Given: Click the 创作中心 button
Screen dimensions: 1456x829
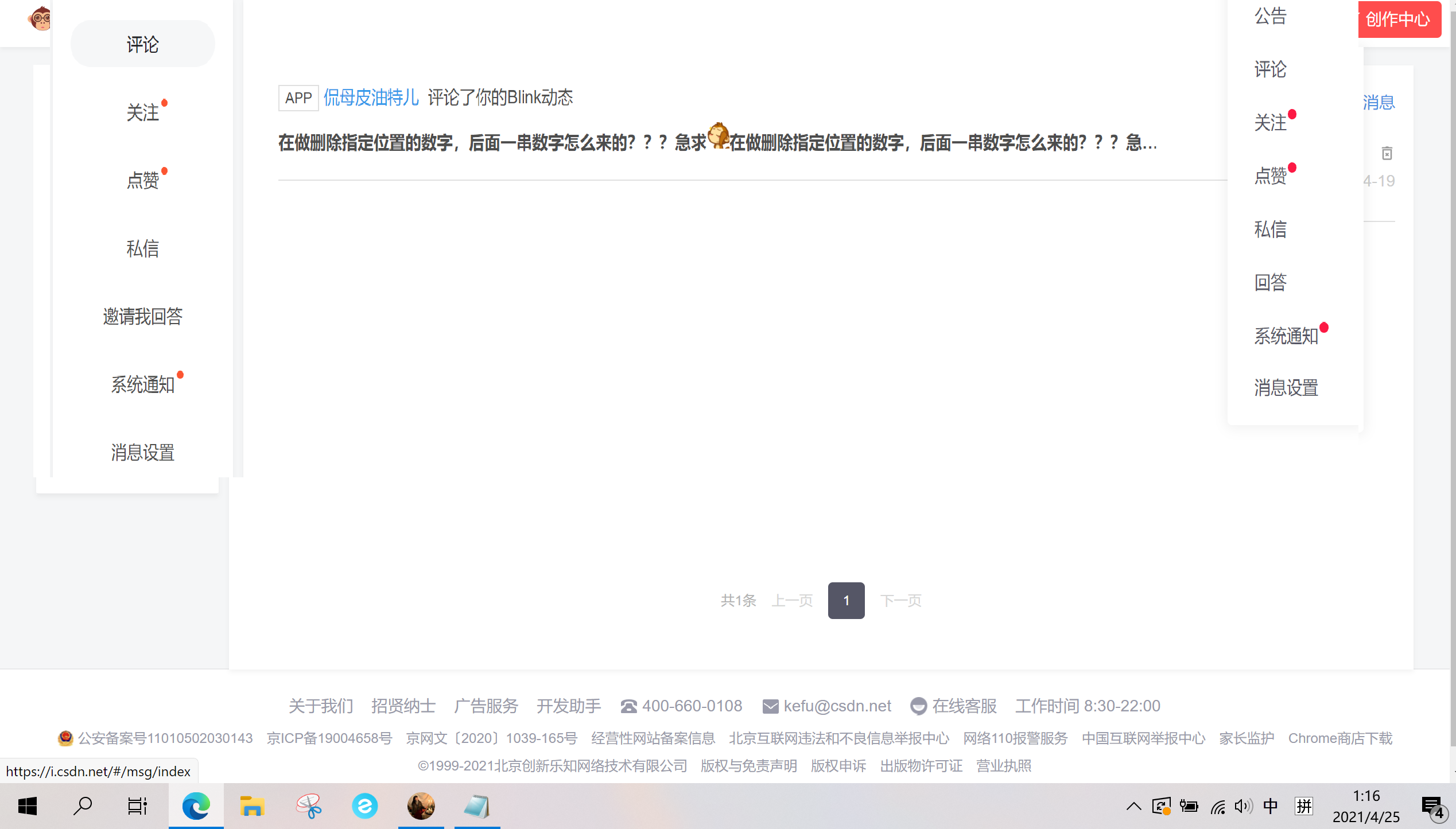Looking at the screenshot, I should click(1399, 20).
